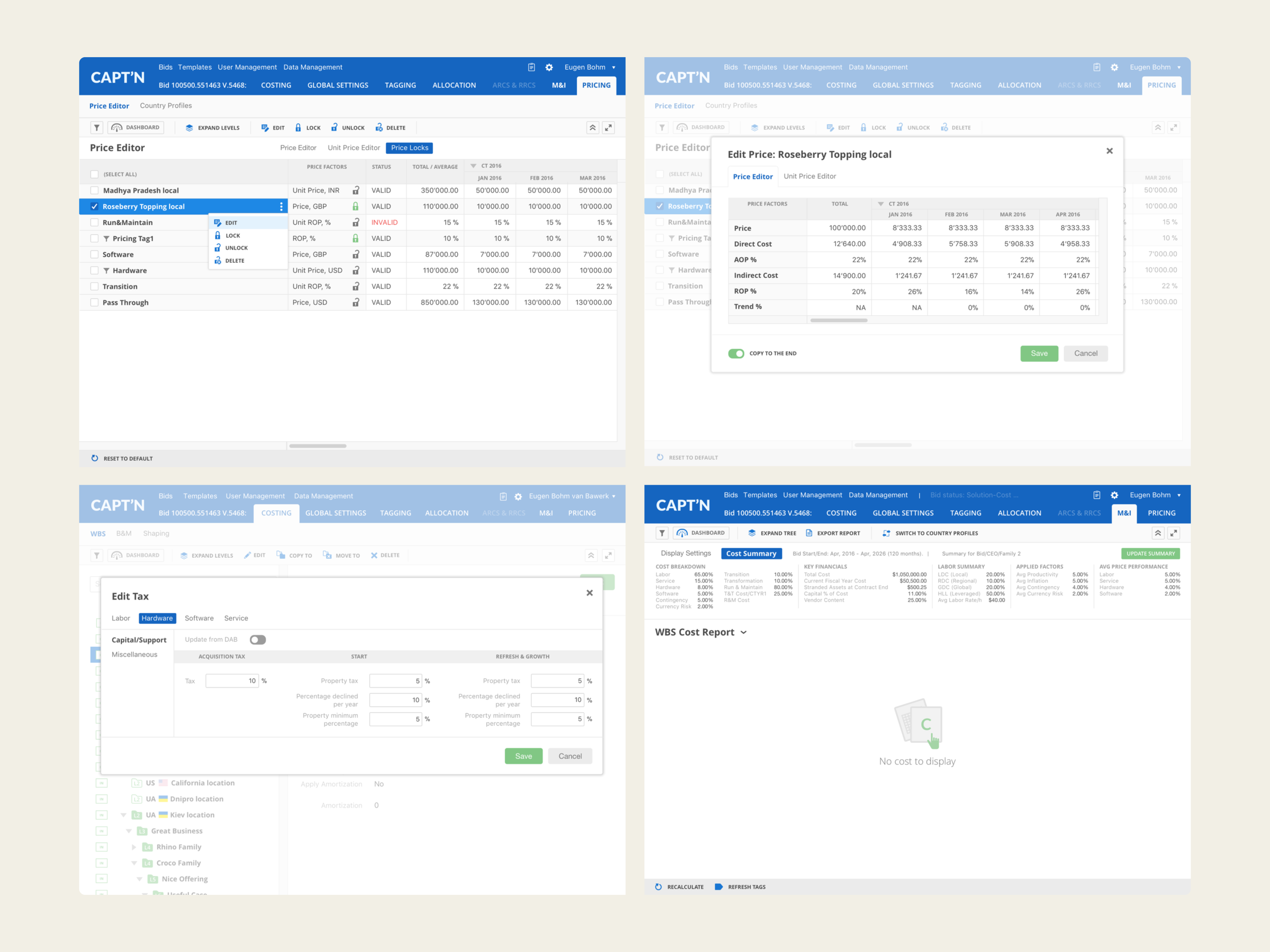Screen dimensions: 1270x952
Task: Click the Export Report icon in M&I toolbar
Action: coord(809,533)
